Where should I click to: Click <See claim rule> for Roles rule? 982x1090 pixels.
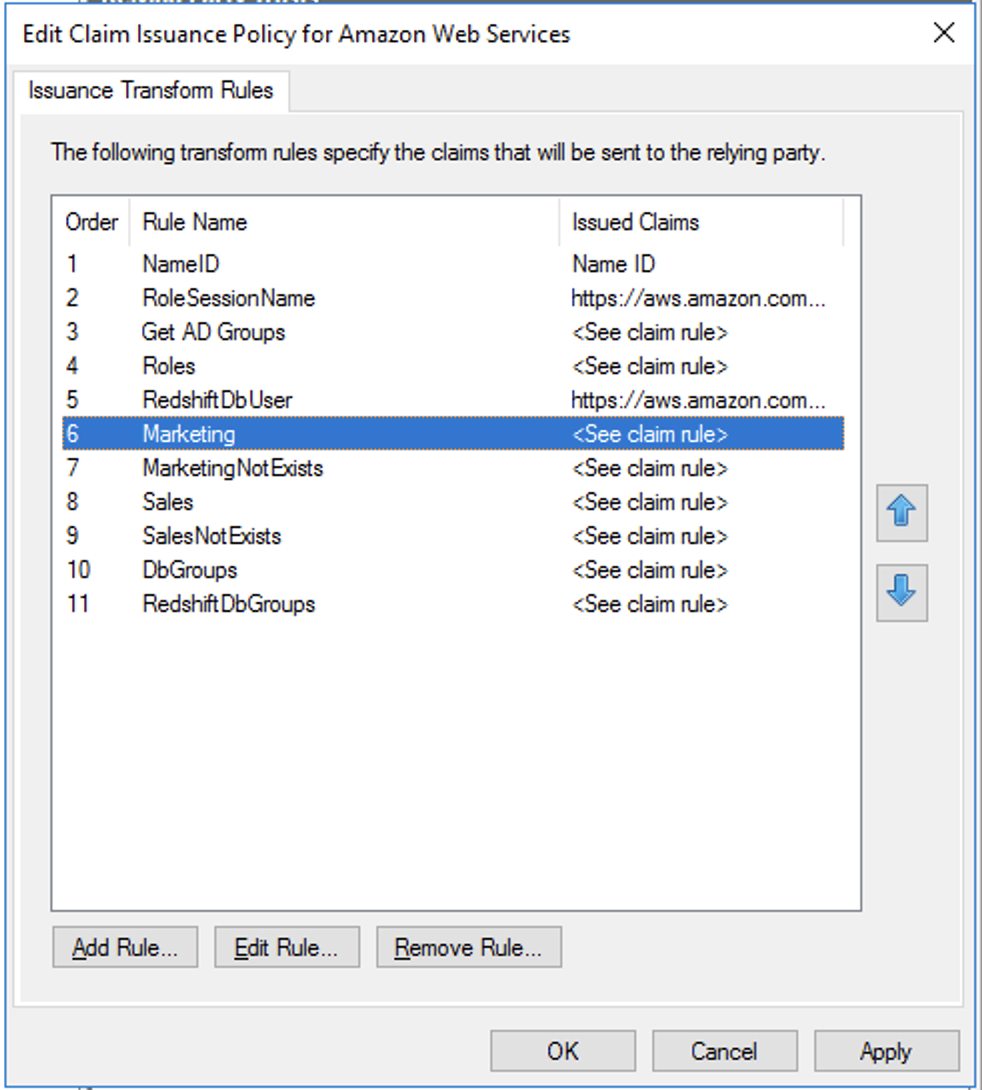click(x=650, y=366)
